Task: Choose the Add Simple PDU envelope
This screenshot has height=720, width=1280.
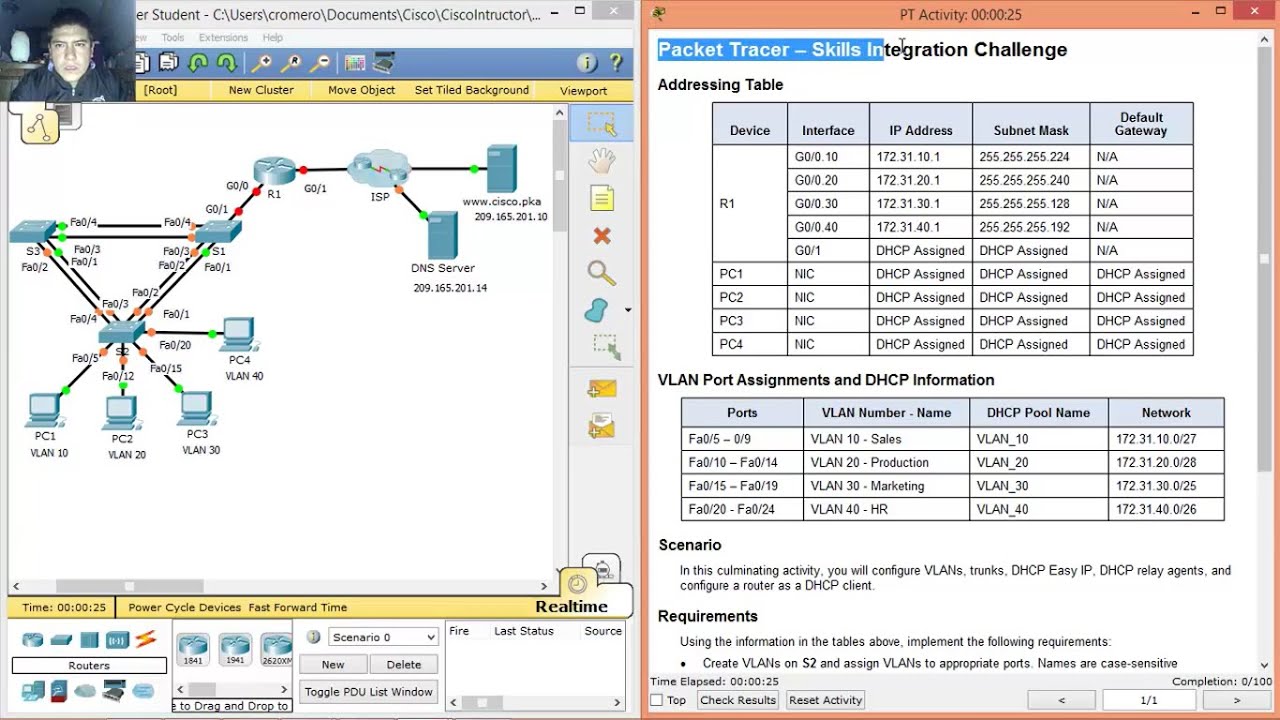Action: (601, 389)
